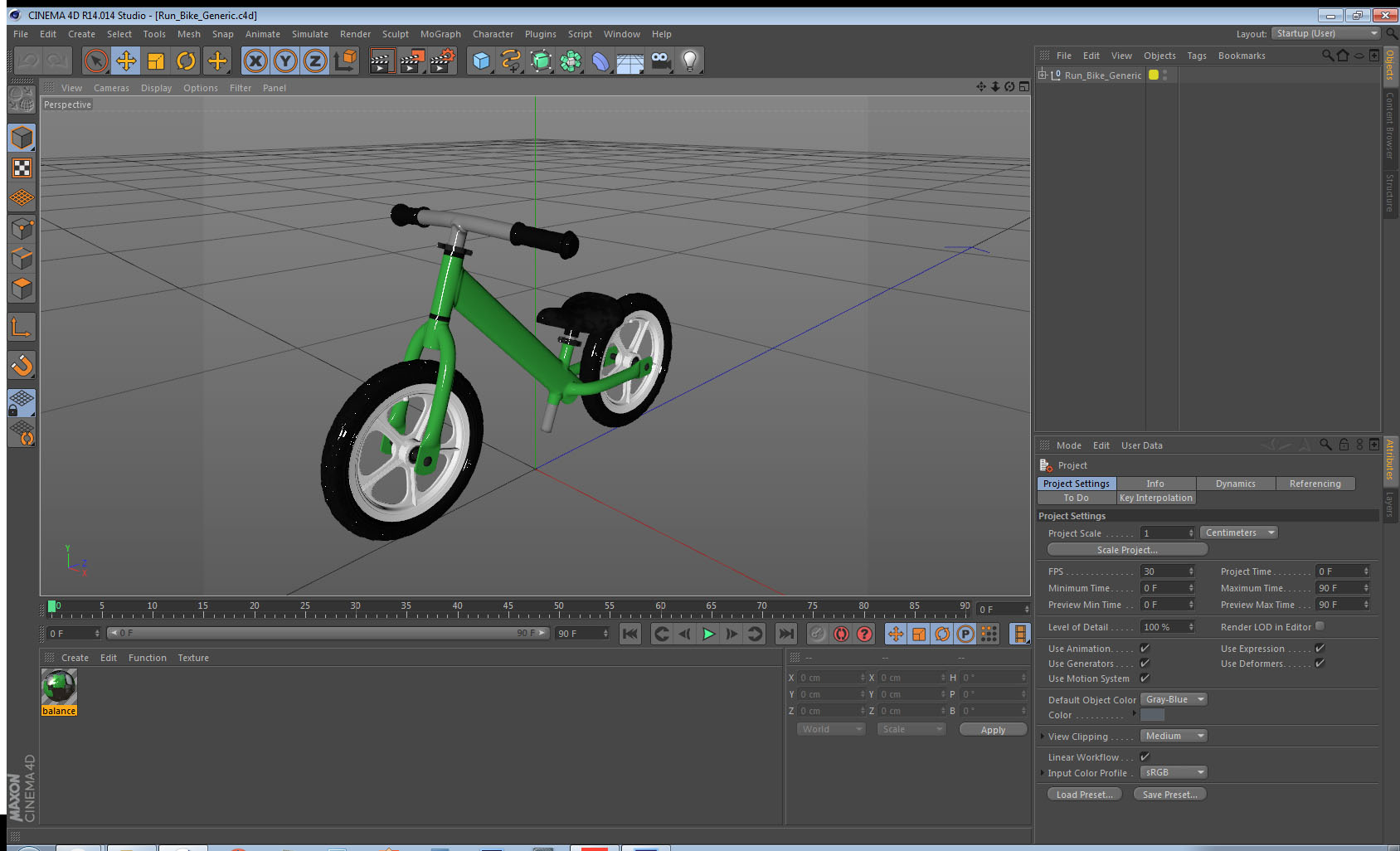This screenshot has width=1400, height=851.
Task: Add a Cube primitive object
Action: point(481,61)
